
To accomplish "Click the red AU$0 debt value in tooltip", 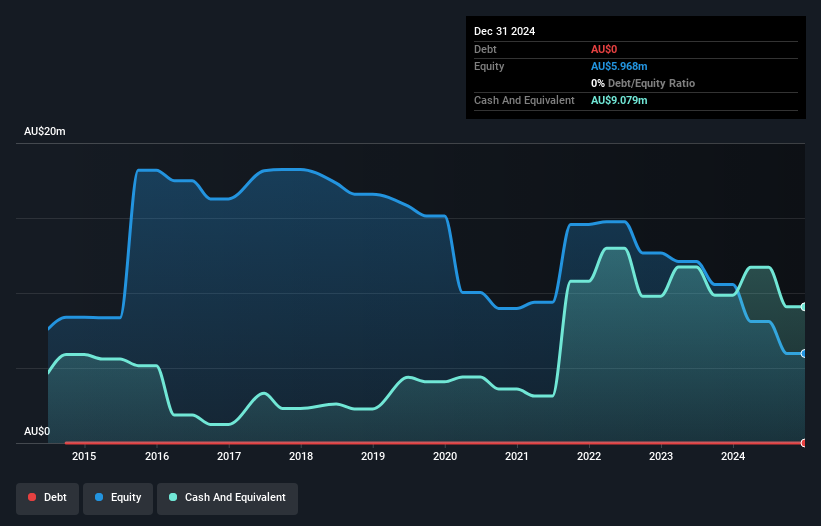I will 604,49.
